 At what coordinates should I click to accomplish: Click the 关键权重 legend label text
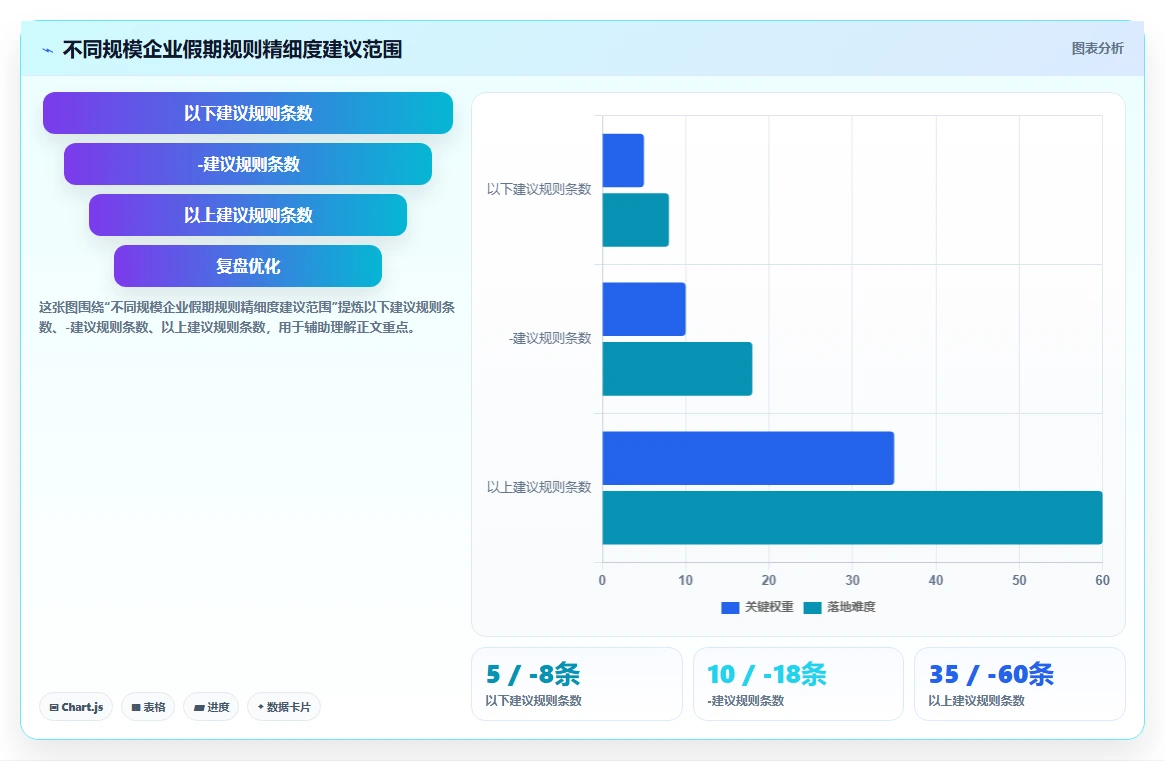click(769, 607)
